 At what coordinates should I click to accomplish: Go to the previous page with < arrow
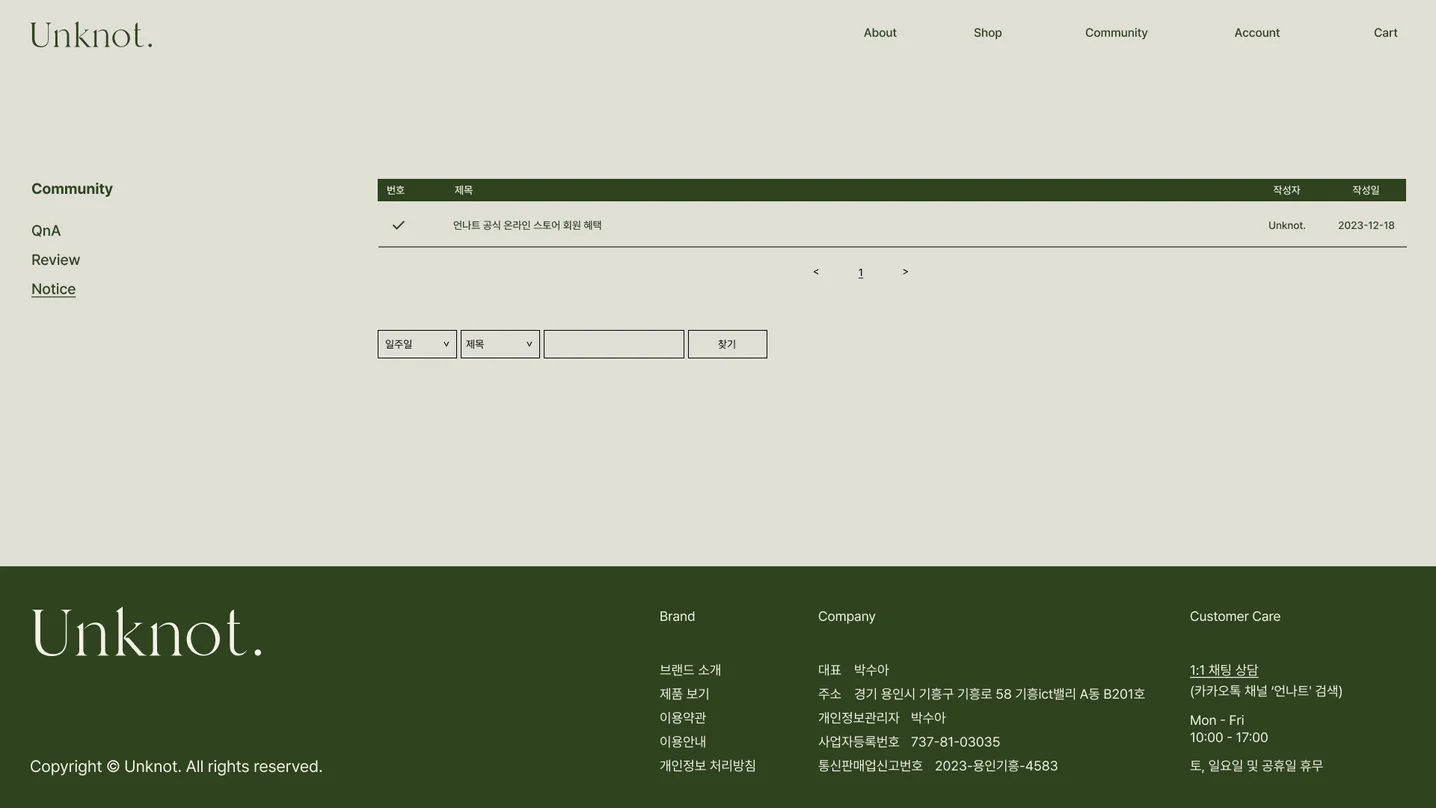[816, 272]
